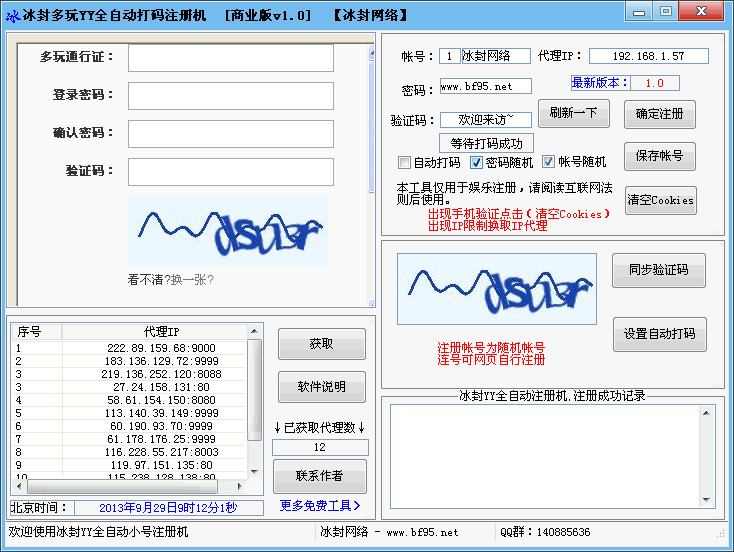
Task: Select proxy row 116.228.55.217:8003
Action: [129, 452]
